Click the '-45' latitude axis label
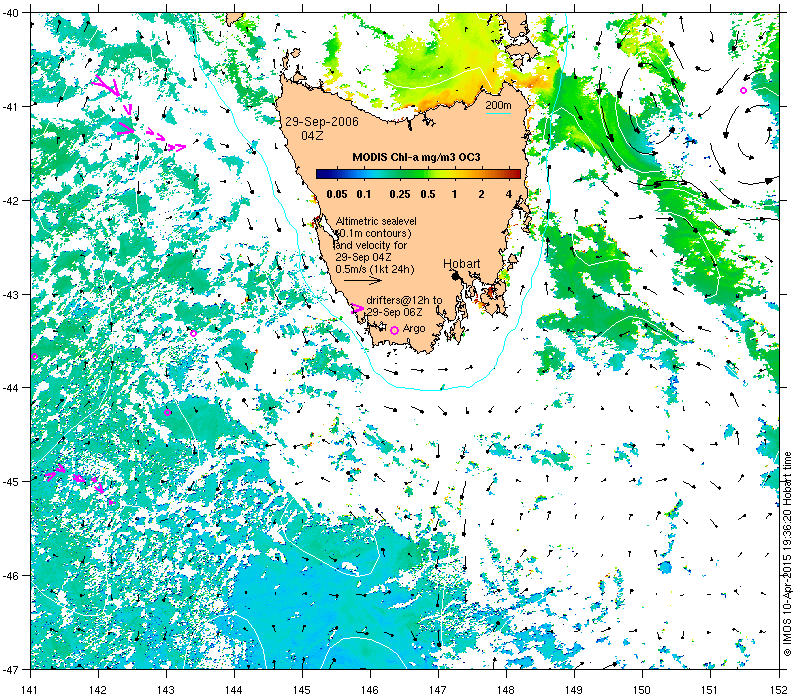This screenshot has height=700, width=800. tap(11, 482)
